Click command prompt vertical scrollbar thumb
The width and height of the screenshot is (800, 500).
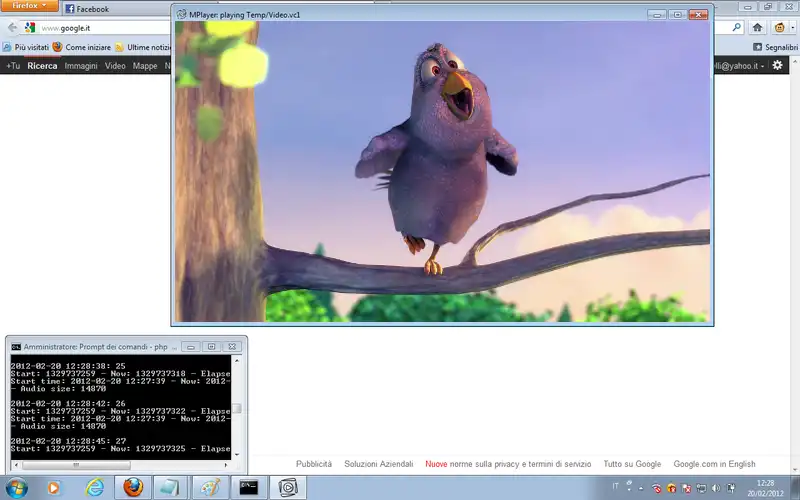[237, 409]
